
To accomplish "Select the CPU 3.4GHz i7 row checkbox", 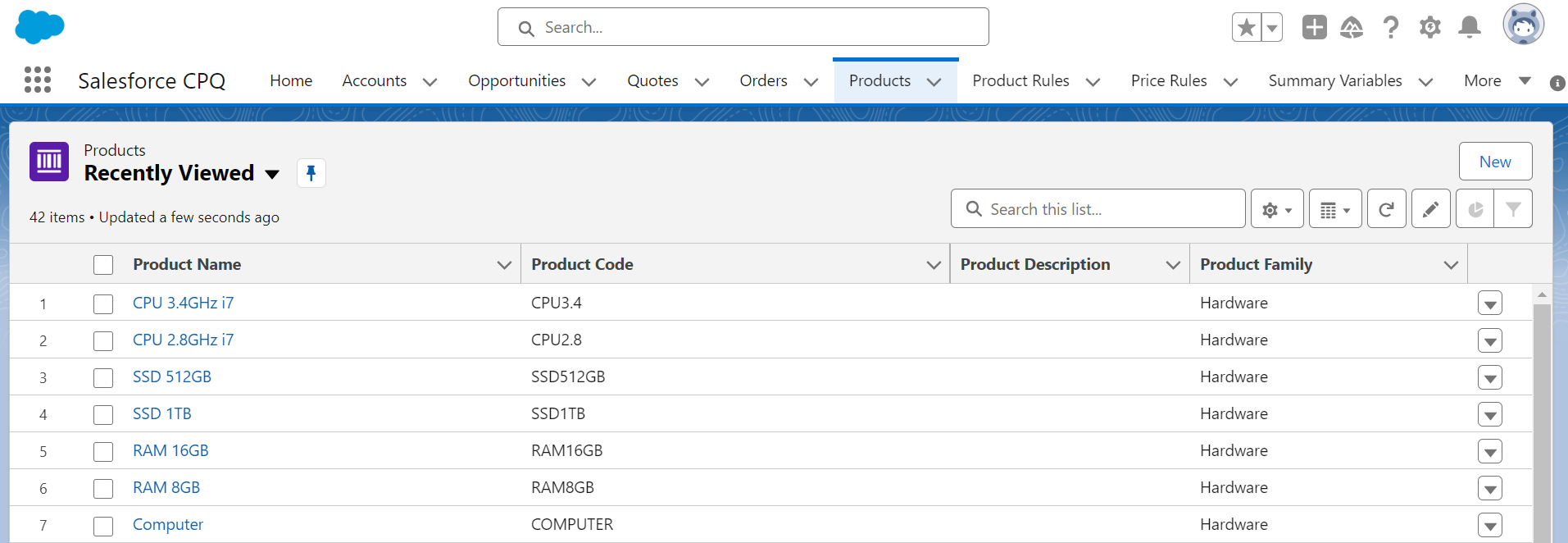I will [103, 304].
